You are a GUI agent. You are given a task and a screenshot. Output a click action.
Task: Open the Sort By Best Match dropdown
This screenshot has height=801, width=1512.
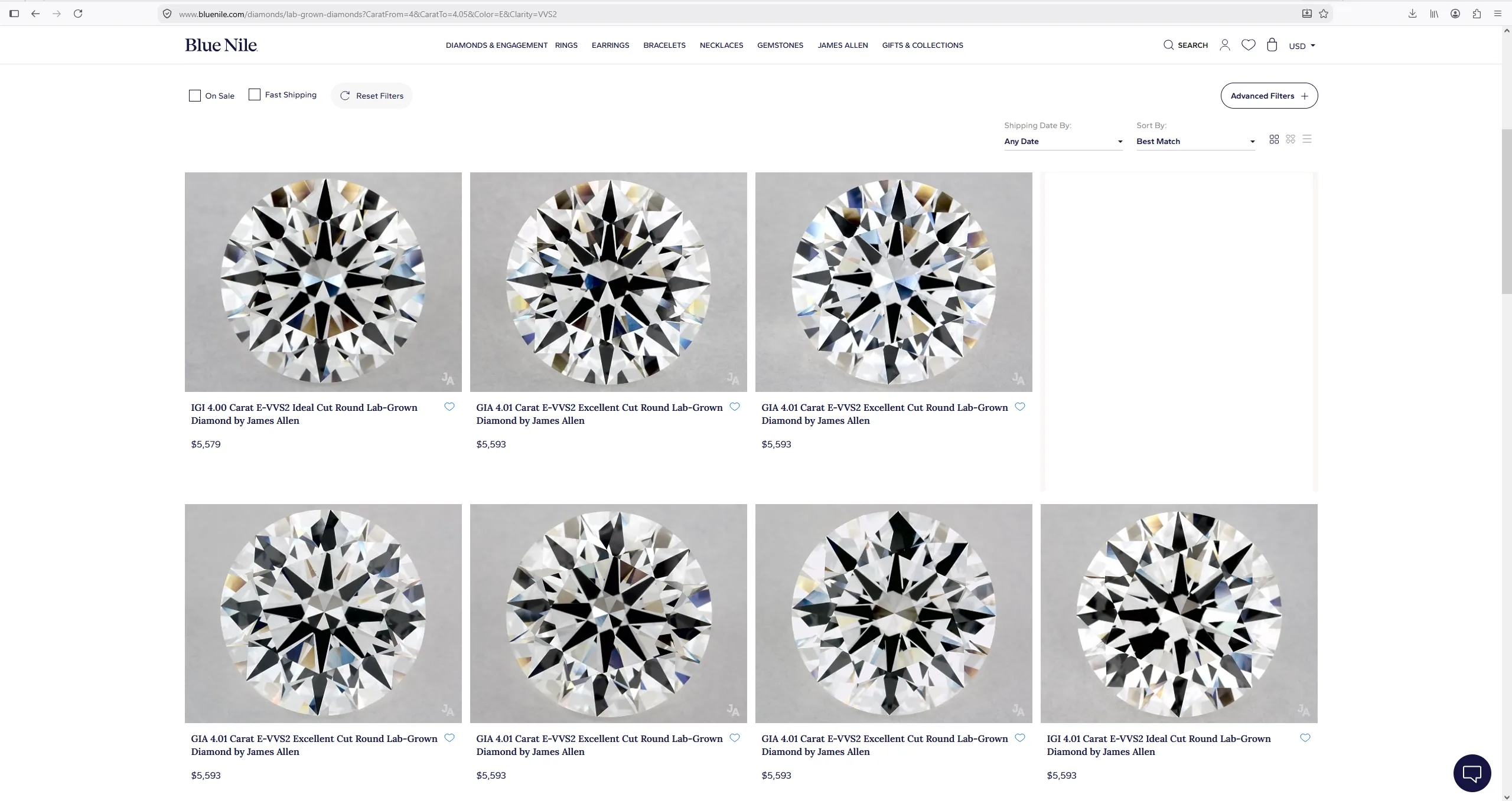coord(1195,142)
